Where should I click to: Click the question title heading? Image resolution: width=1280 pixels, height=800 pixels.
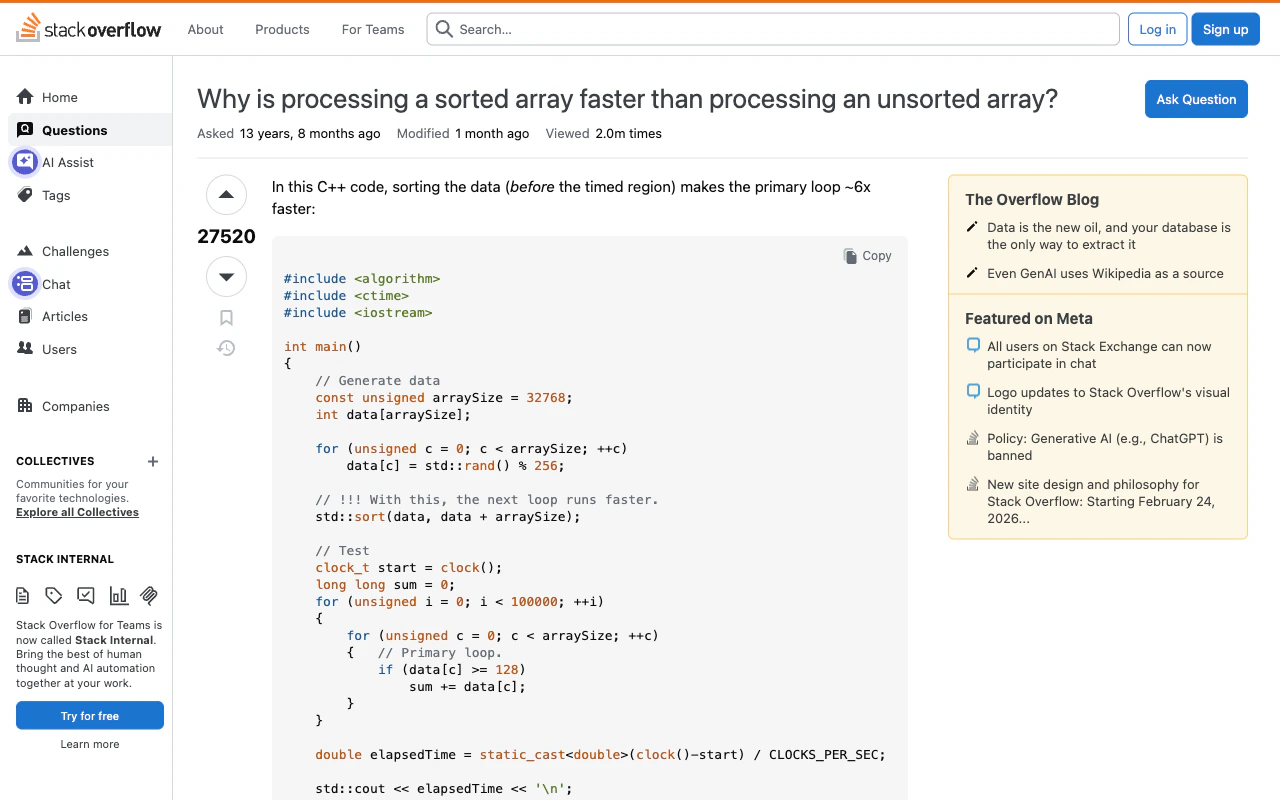coord(627,99)
